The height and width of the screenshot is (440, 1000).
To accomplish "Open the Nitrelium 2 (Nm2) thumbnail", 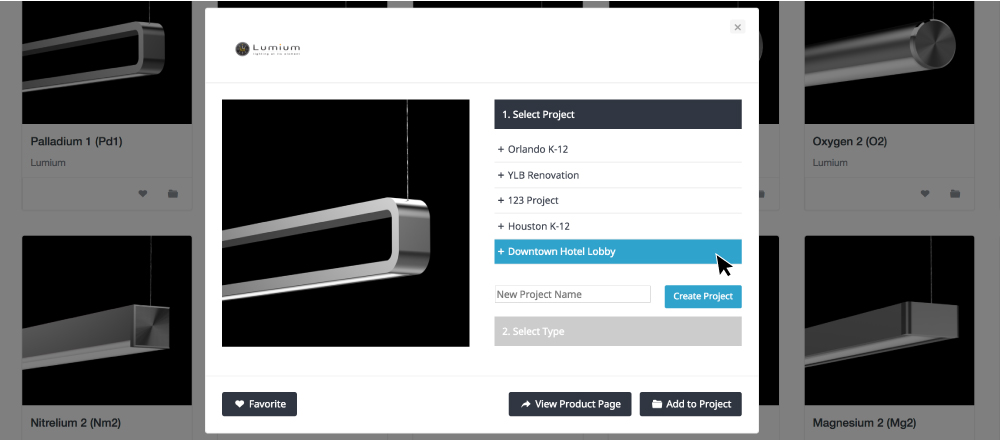I will [x=107, y=320].
